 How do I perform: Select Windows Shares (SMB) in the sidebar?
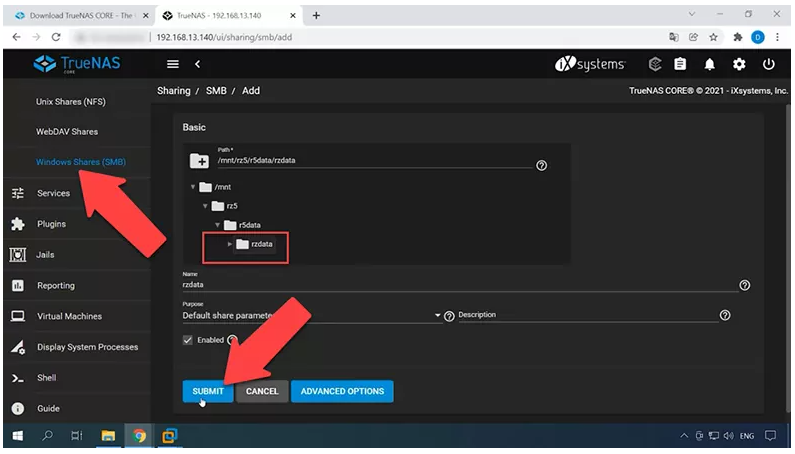81,162
